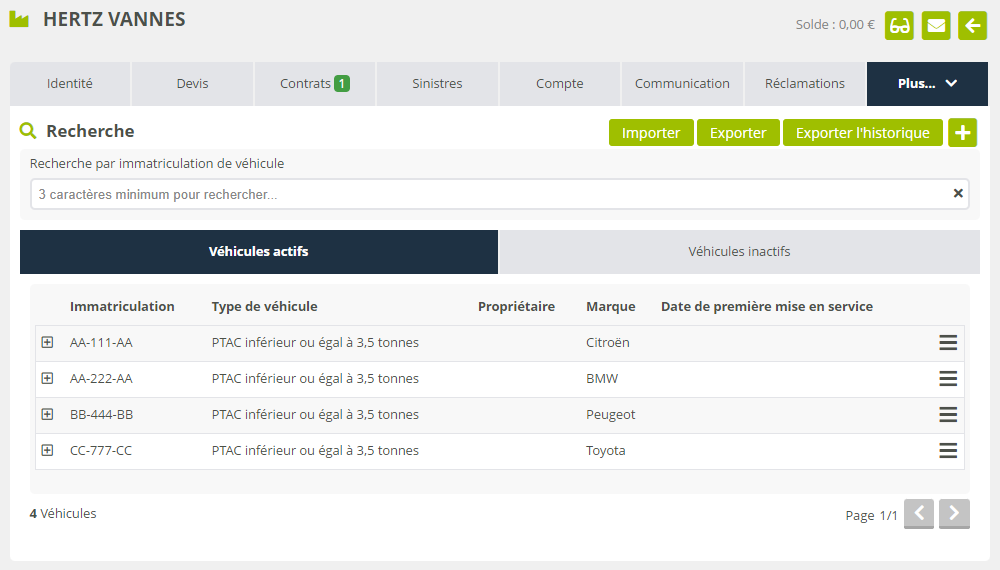Click the glasses view icon in header
This screenshot has width=1000, height=570.
point(899,25)
